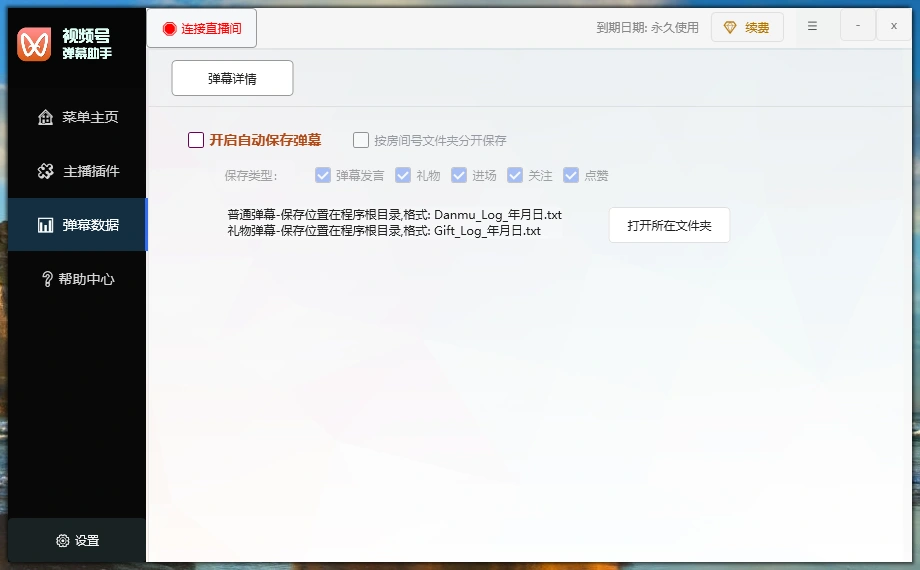This screenshot has height=570, width=920.
Task: Click the question mark icon beside 帮助中心
Action: (x=46, y=280)
